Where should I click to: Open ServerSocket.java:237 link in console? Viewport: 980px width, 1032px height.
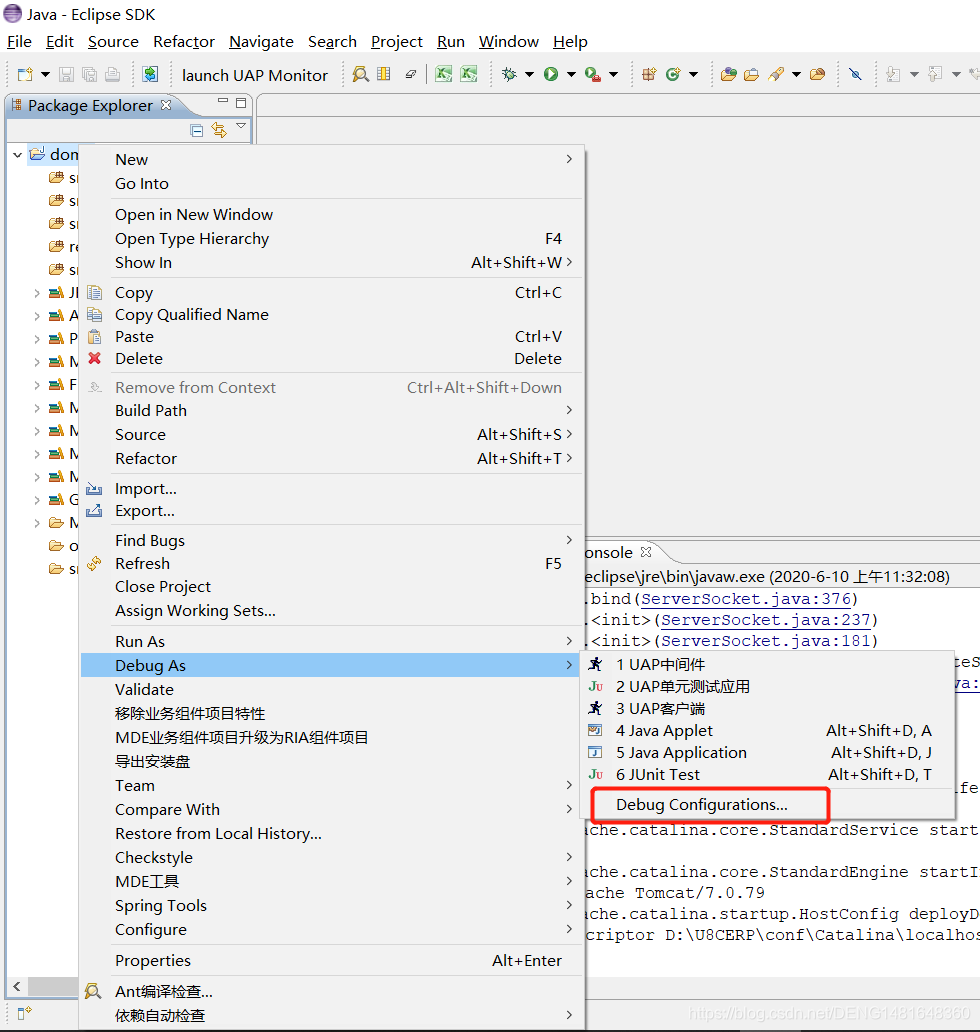click(x=766, y=620)
